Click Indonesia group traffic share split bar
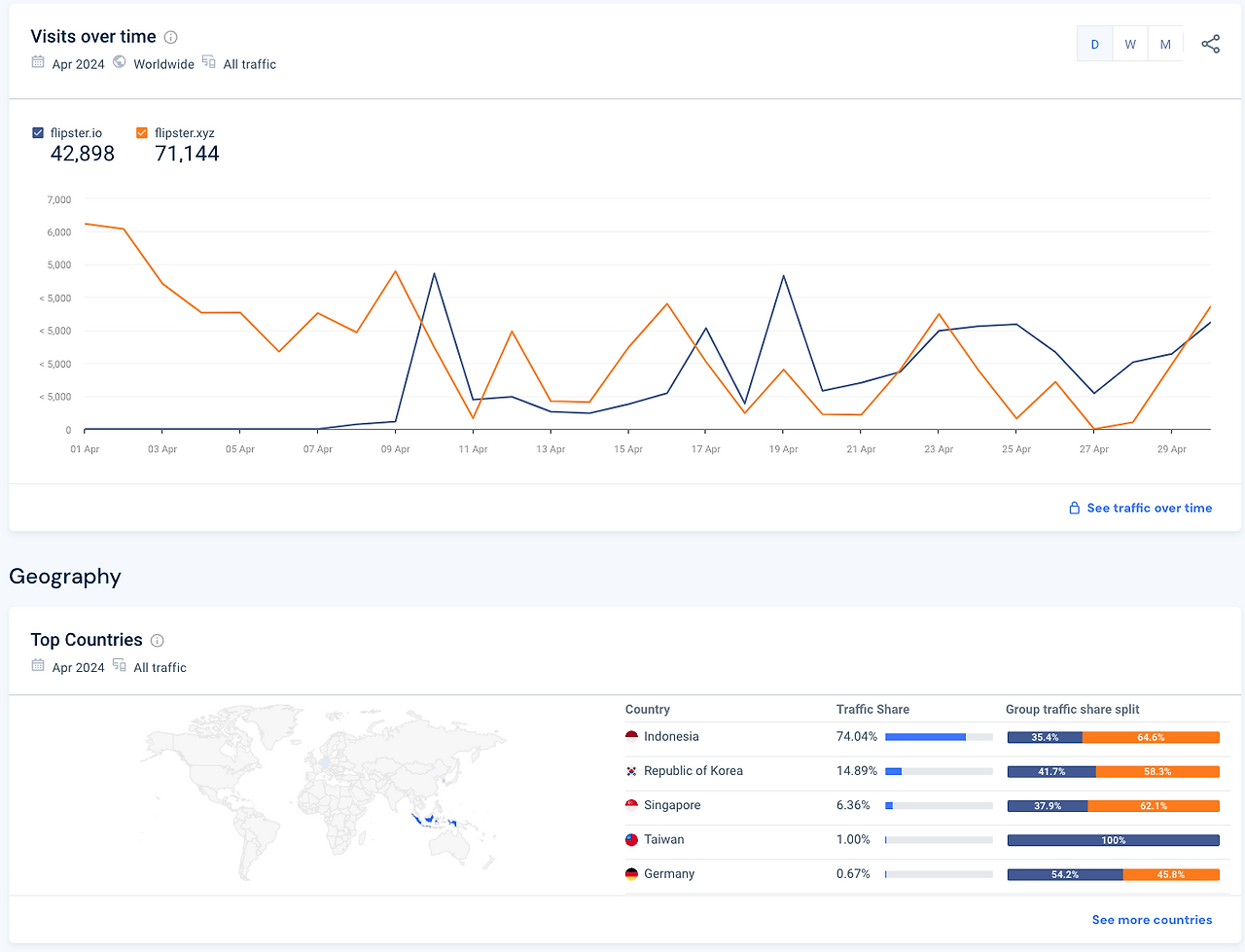Screen dimensions: 1245x952 pyautogui.click(x=1114, y=737)
